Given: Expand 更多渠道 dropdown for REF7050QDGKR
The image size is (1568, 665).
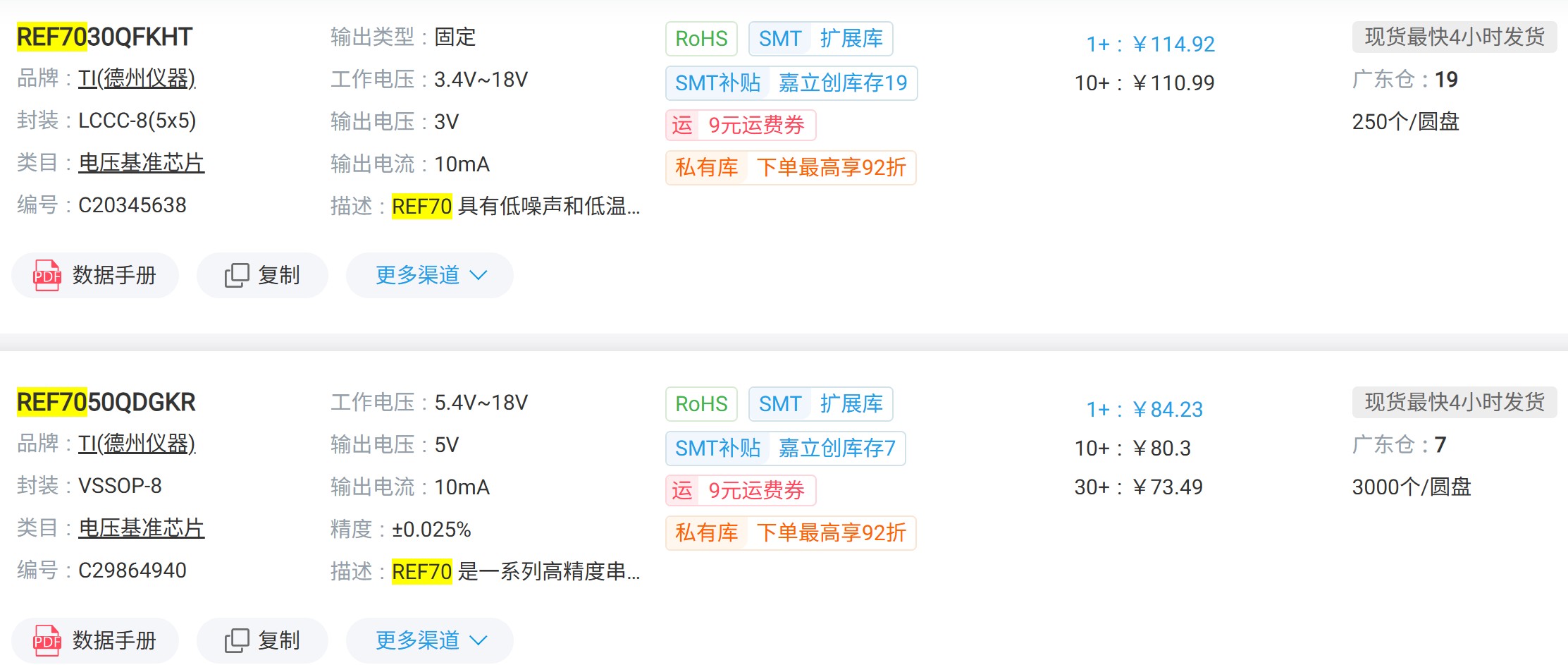Looking at the screenshot, I should pos(430,640).
